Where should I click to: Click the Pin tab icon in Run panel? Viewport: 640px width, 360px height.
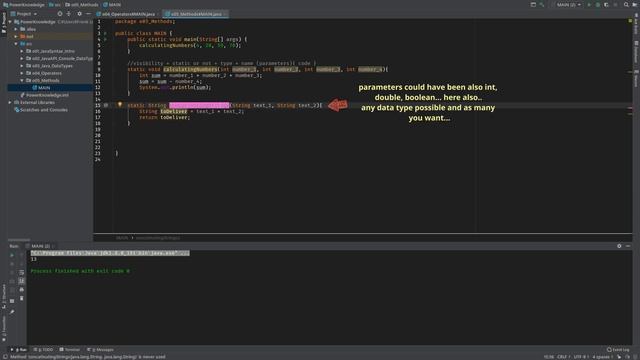click(x=12, y=312)
